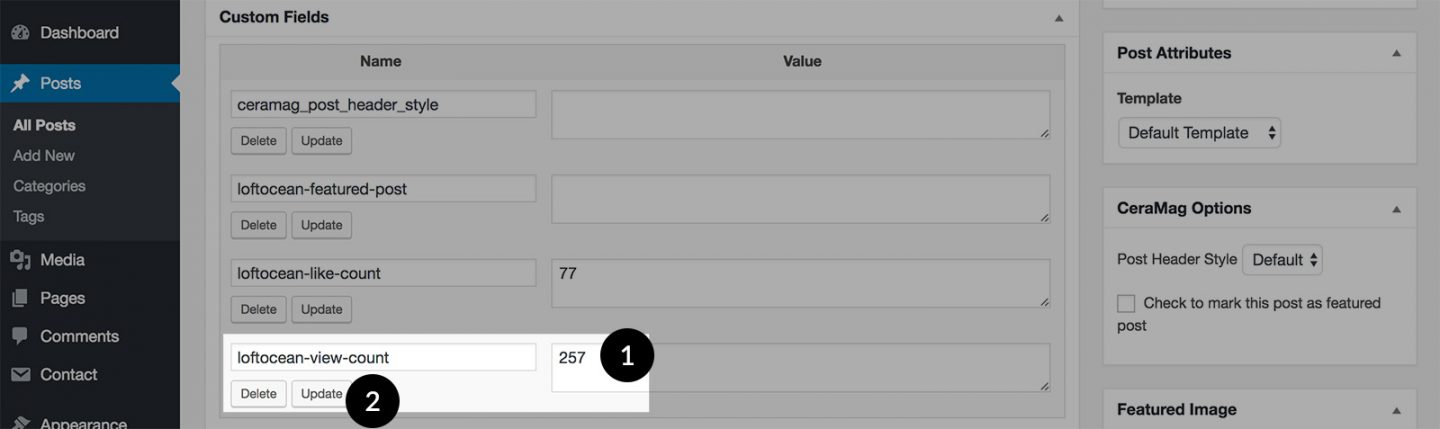Check to mark this post as featured
This screenshot has width=1440, height=429.
(x=1126, y=303)
